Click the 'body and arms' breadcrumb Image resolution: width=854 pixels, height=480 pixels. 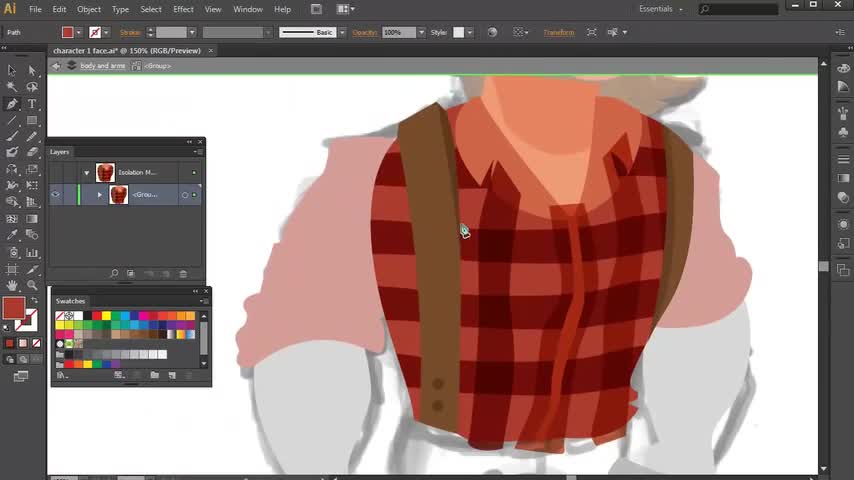(x=102, y=66)
